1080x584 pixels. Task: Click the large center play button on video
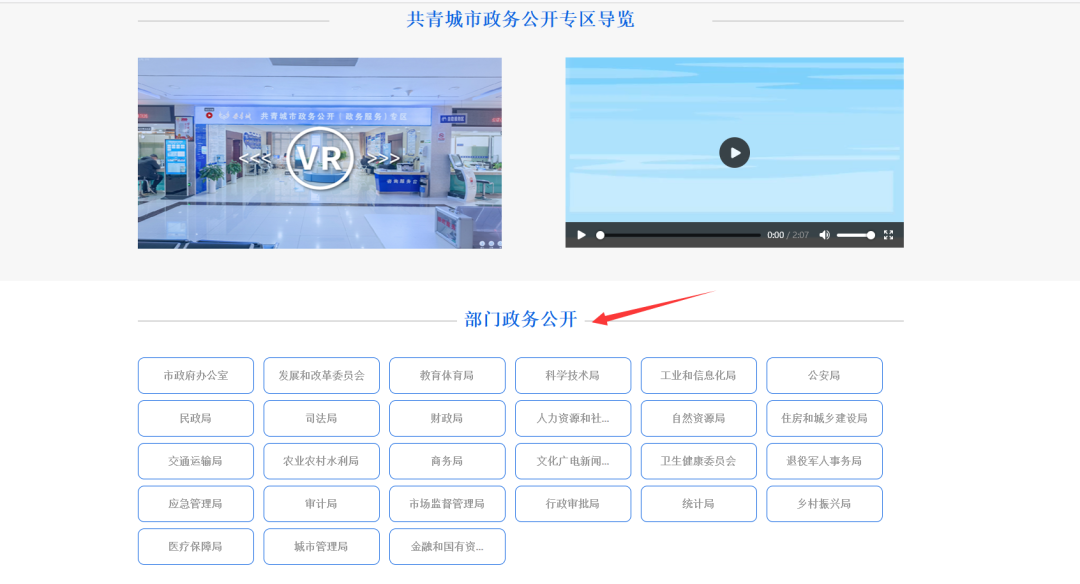click(734, 152)
